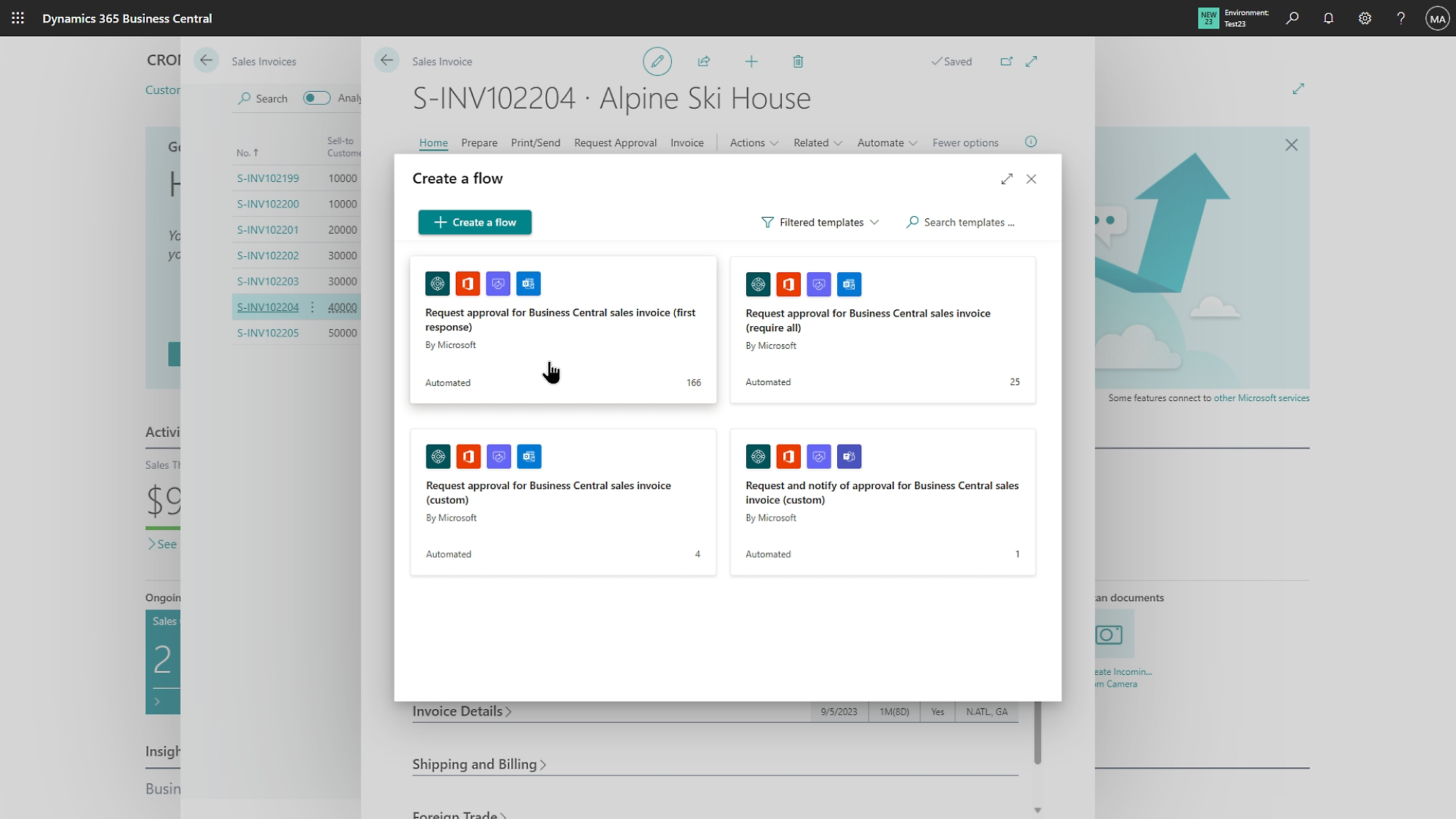Toggle the Analyze mode switch

317,98
